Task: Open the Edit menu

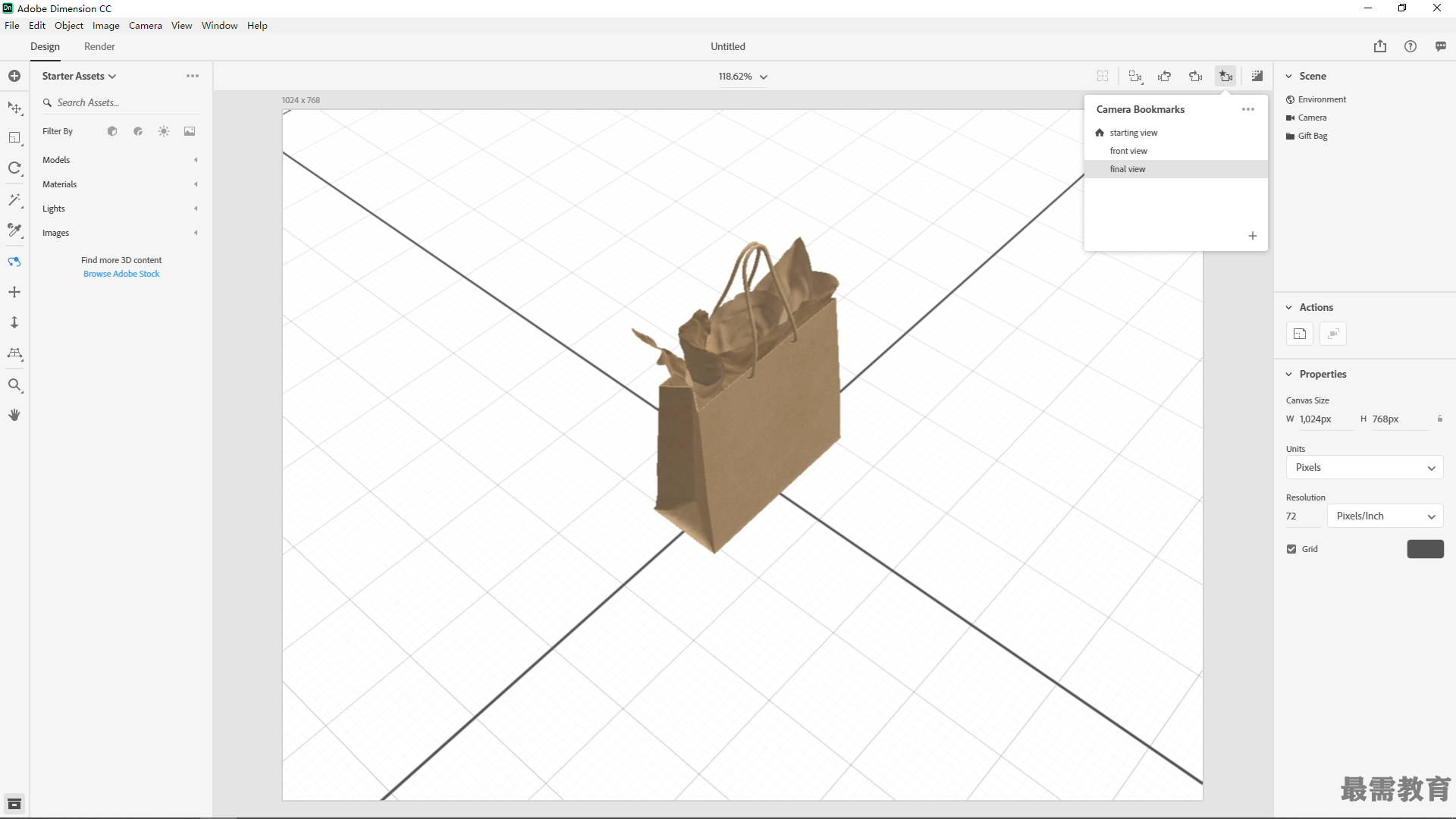Action: click(x=37, y=25)
